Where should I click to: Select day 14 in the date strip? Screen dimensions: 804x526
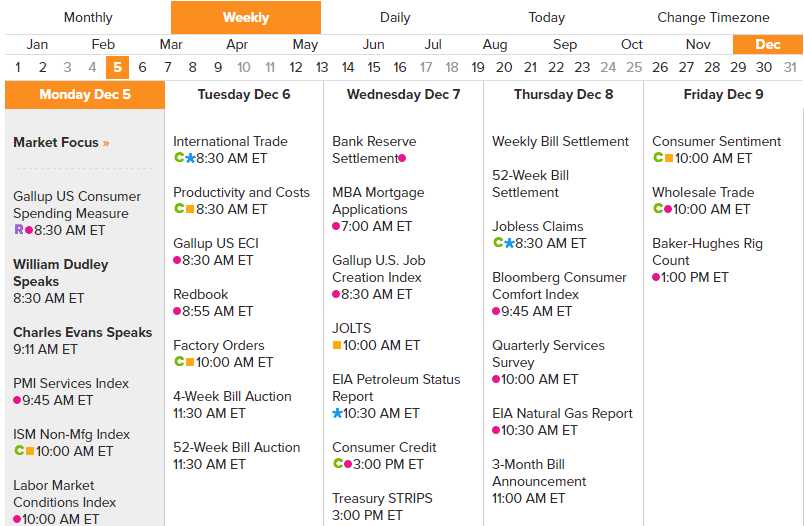[x=347, y=67]
